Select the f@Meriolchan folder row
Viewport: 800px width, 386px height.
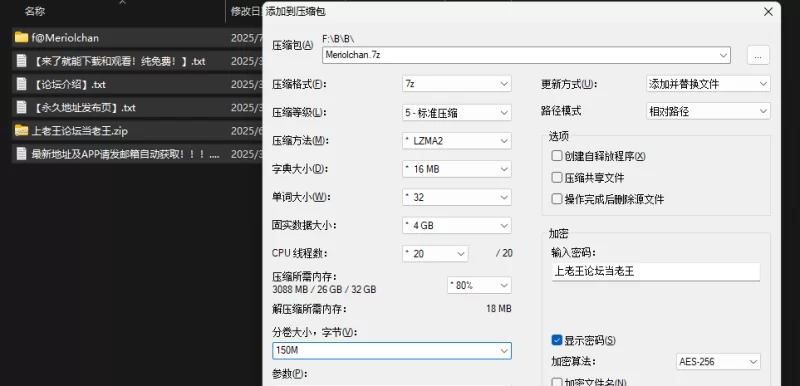tap(136, 37)
